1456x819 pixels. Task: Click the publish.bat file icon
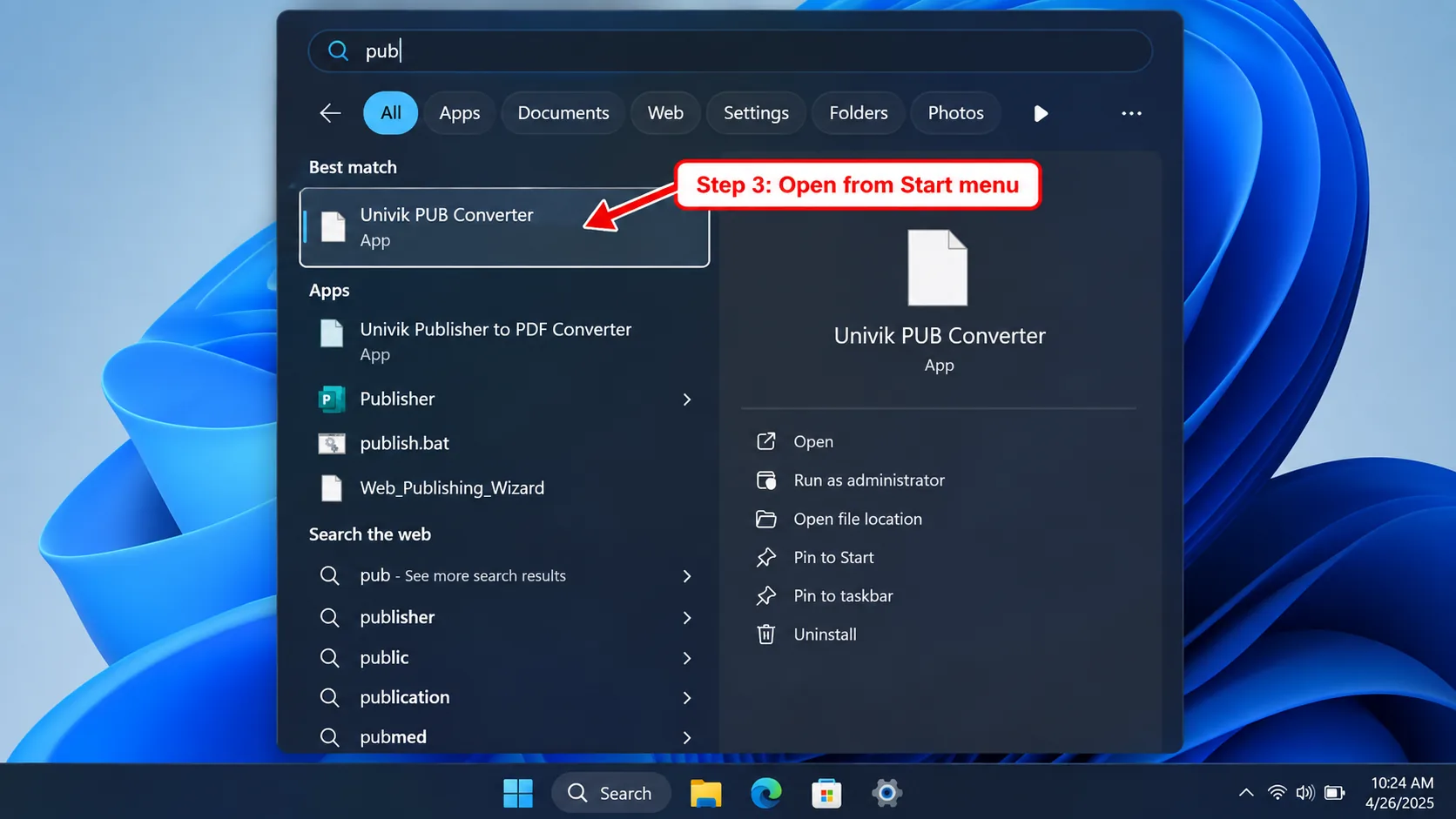click(332, 444)
